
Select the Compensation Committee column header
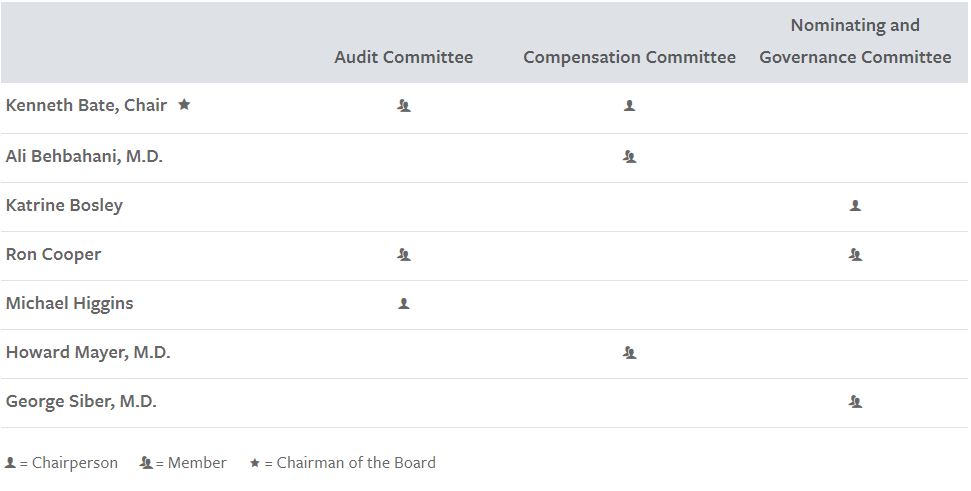pos(629,57)
